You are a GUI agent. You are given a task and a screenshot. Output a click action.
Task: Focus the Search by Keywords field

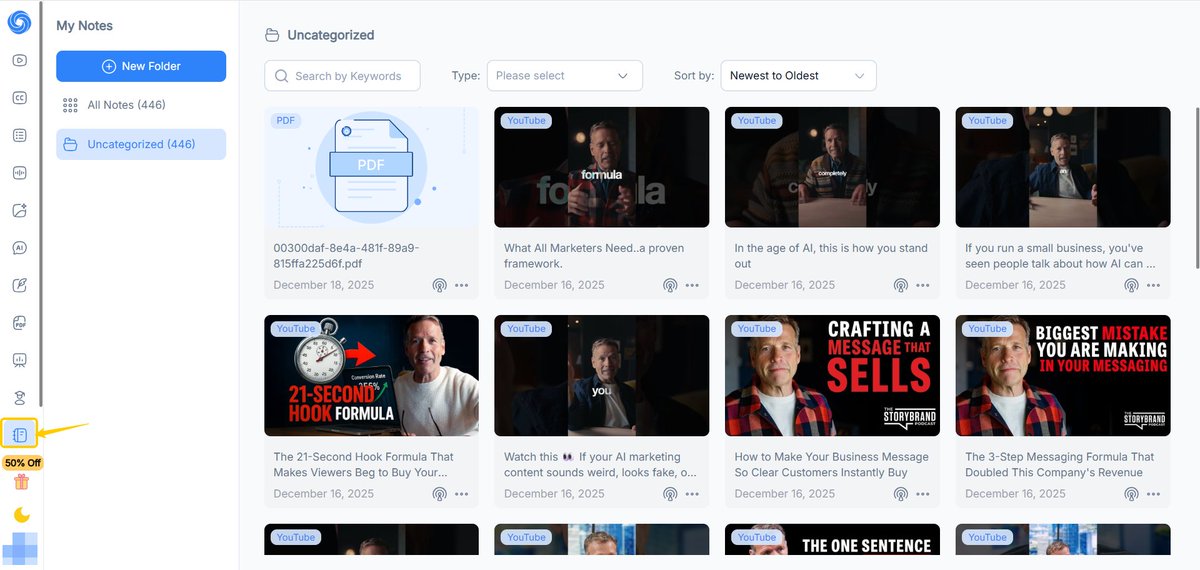click(x=342, y=76)
